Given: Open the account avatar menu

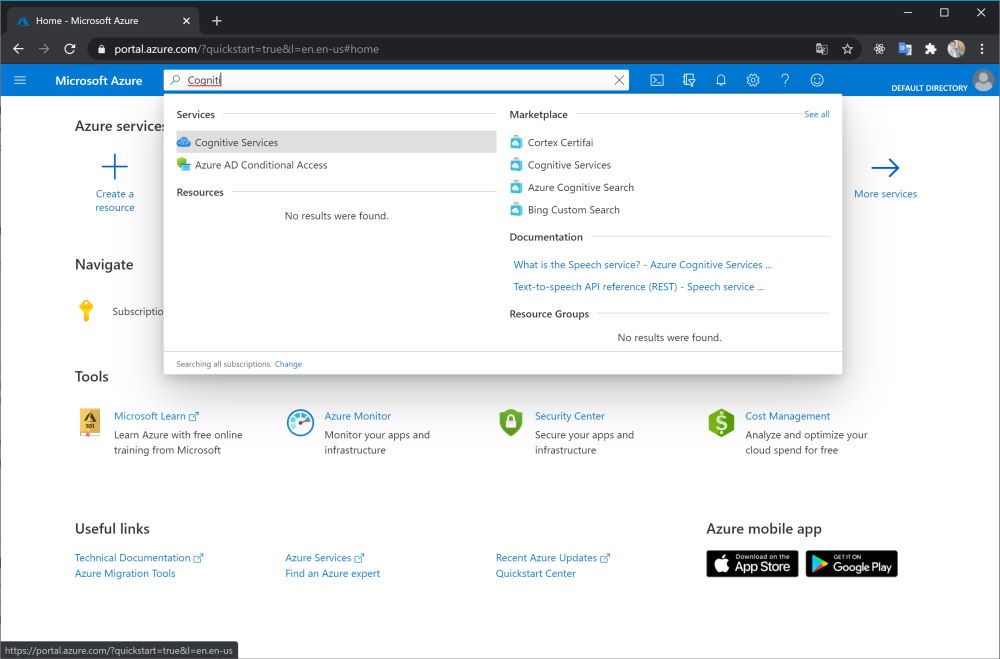Looking at the screenshot, I should [983, 80].
